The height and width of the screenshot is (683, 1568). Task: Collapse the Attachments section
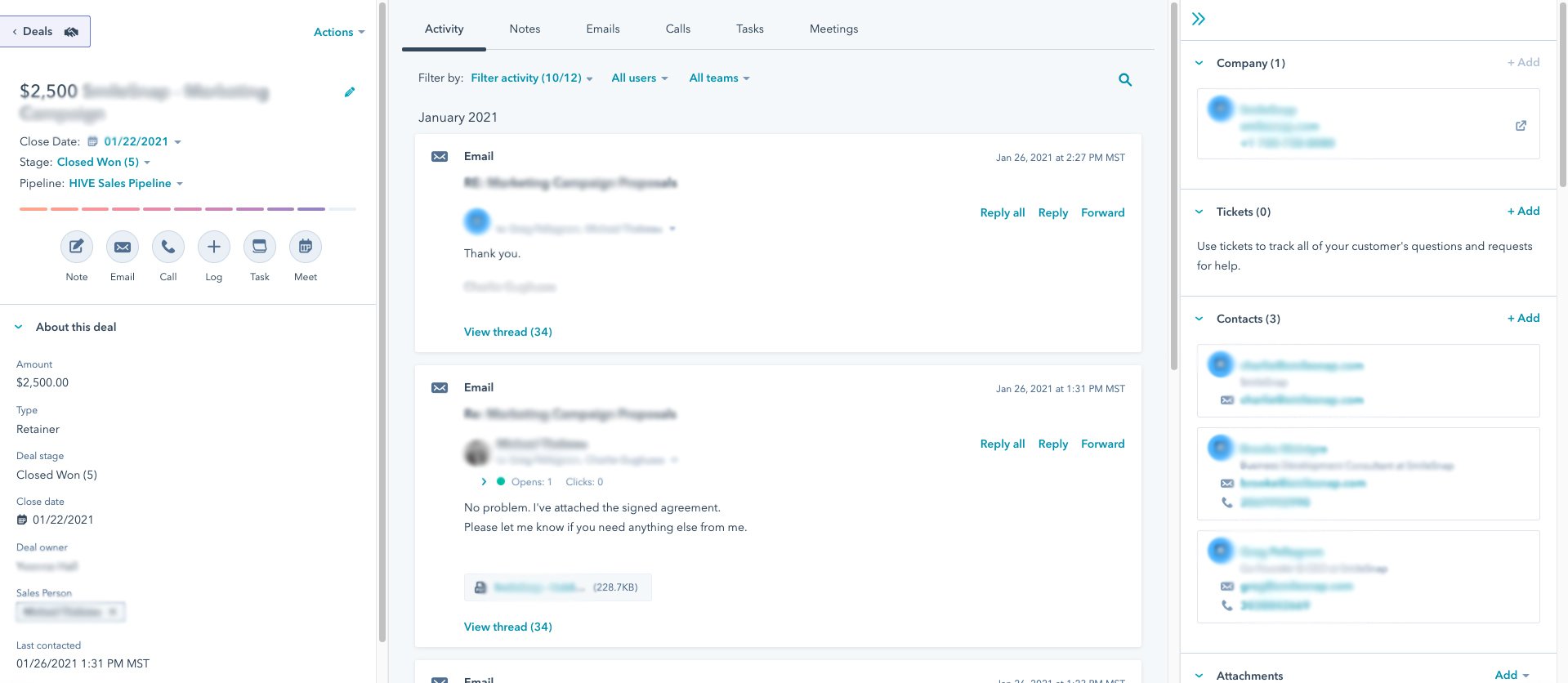pyautogui.click(x=1199, y=676)
